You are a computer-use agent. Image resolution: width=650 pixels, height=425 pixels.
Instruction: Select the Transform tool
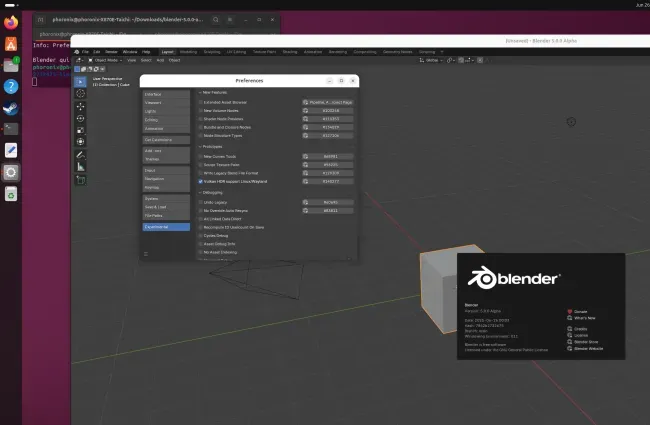(80, 142)
